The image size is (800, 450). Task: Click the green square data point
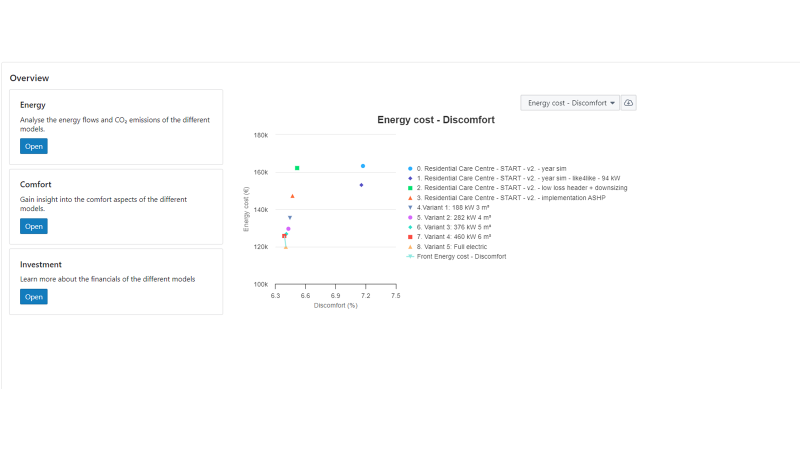pyautogui.click(x=297, y=168)
